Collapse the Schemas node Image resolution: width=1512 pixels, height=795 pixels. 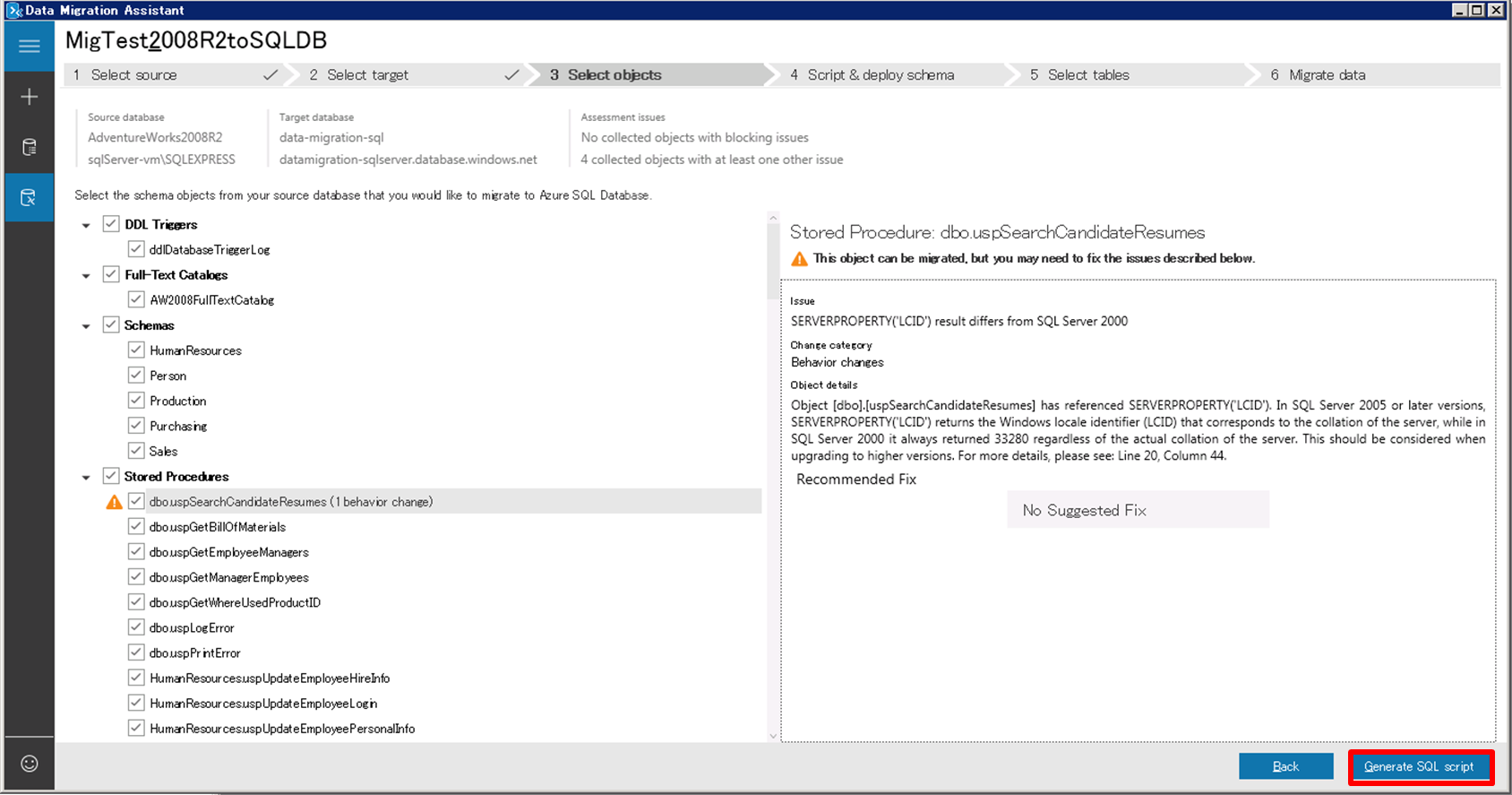click(86, 325)
